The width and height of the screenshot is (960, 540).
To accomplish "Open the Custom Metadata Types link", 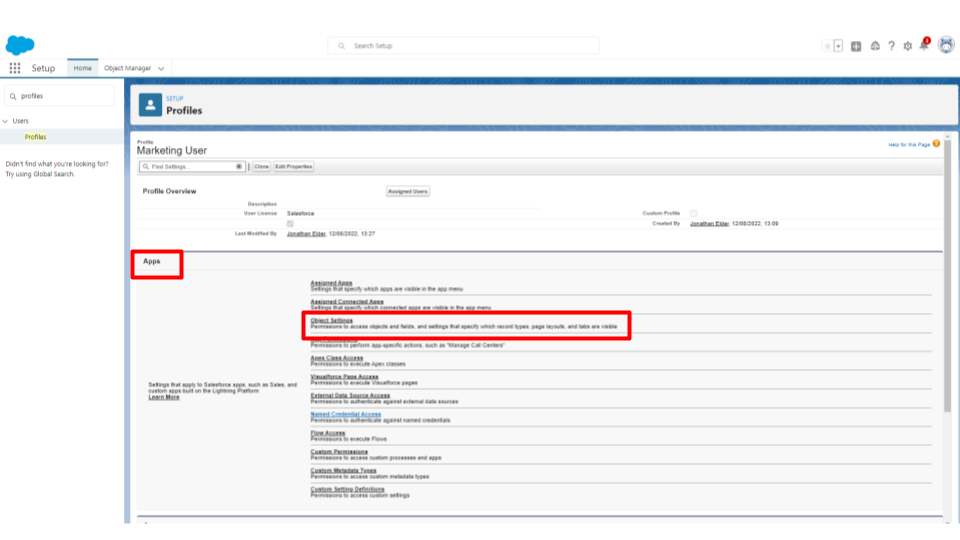I will click(x=343, y=470).
